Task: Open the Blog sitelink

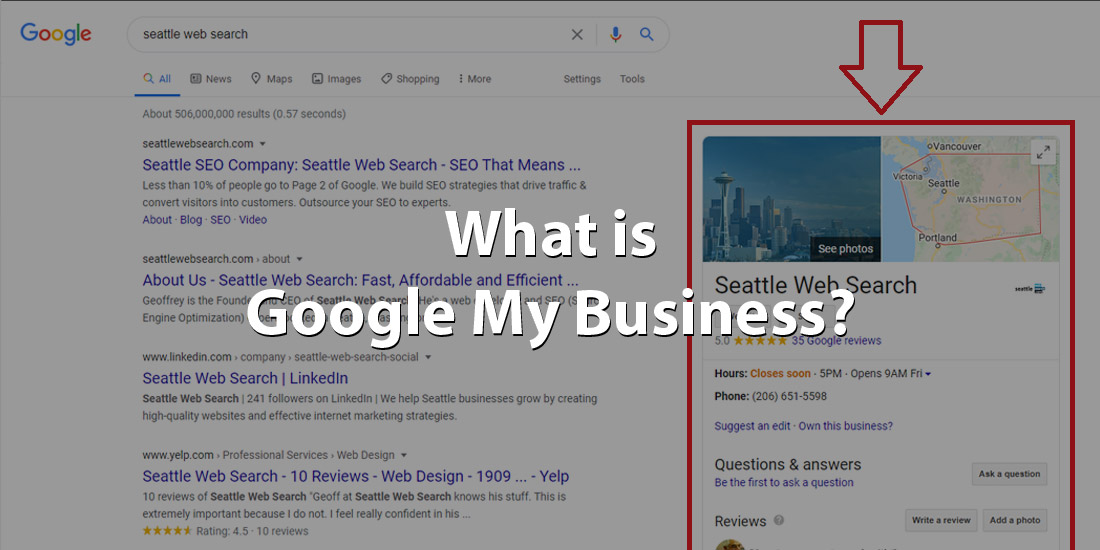Action: (191, 220)
